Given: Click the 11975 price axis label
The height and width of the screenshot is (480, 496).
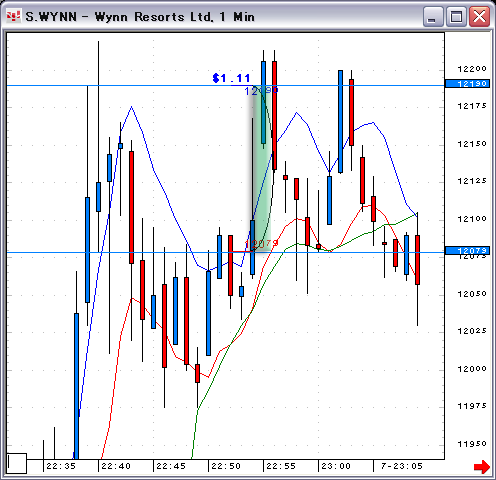Looking at the screenshot, I should [472, 406].
